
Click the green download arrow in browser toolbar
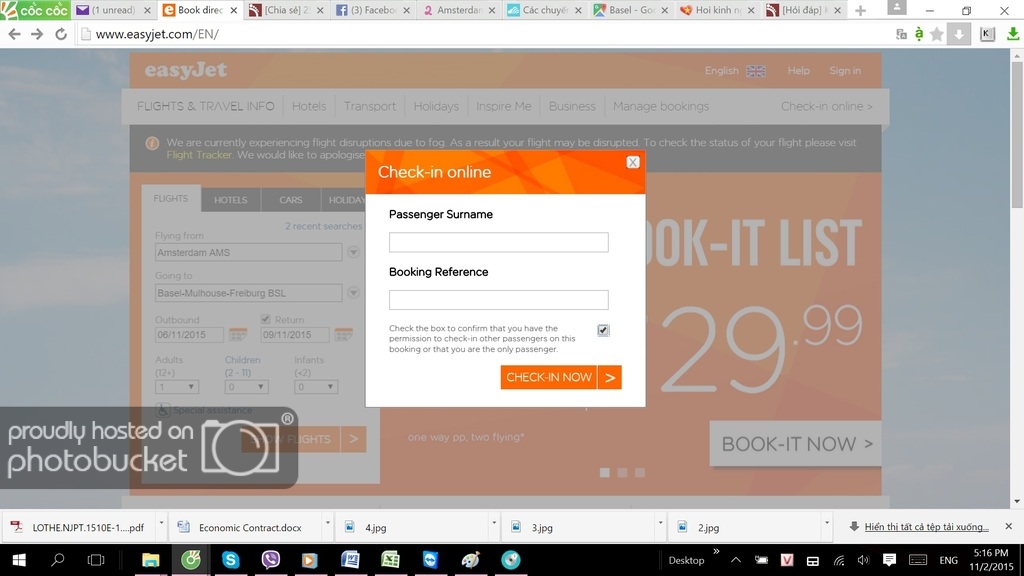[1013, 34]
